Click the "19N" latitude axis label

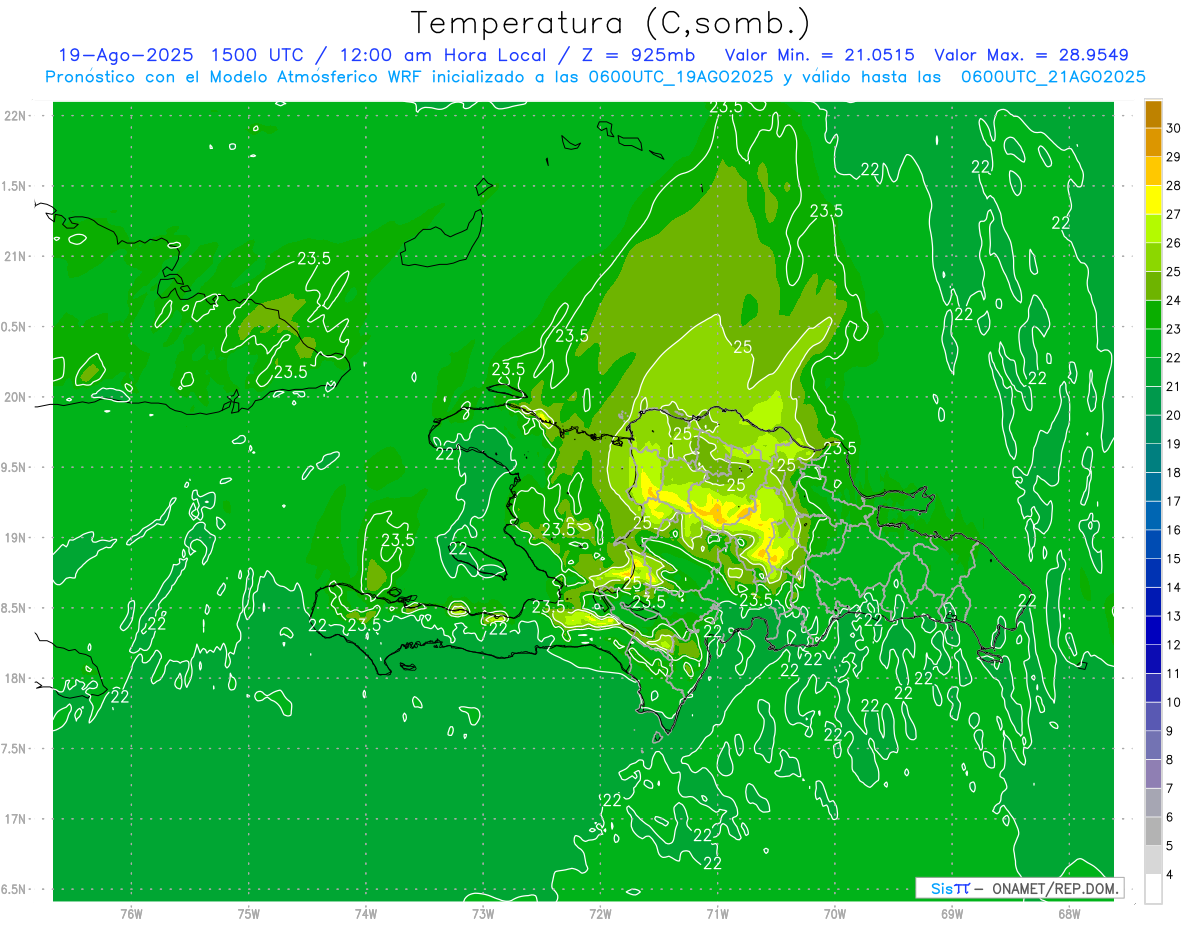coord(14,538)
